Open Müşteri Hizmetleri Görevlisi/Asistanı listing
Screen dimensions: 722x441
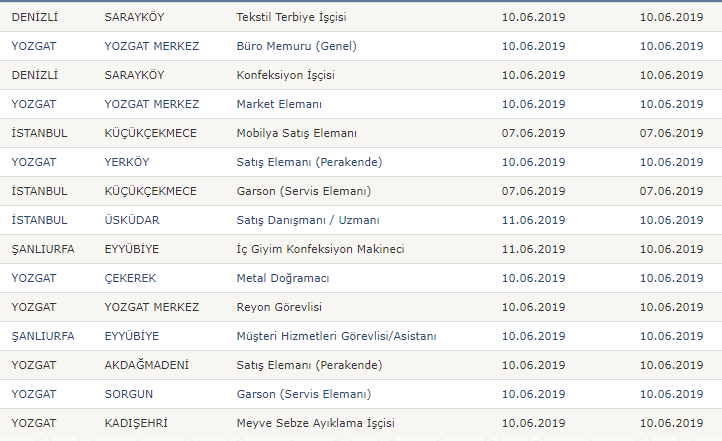coord(337,336)
